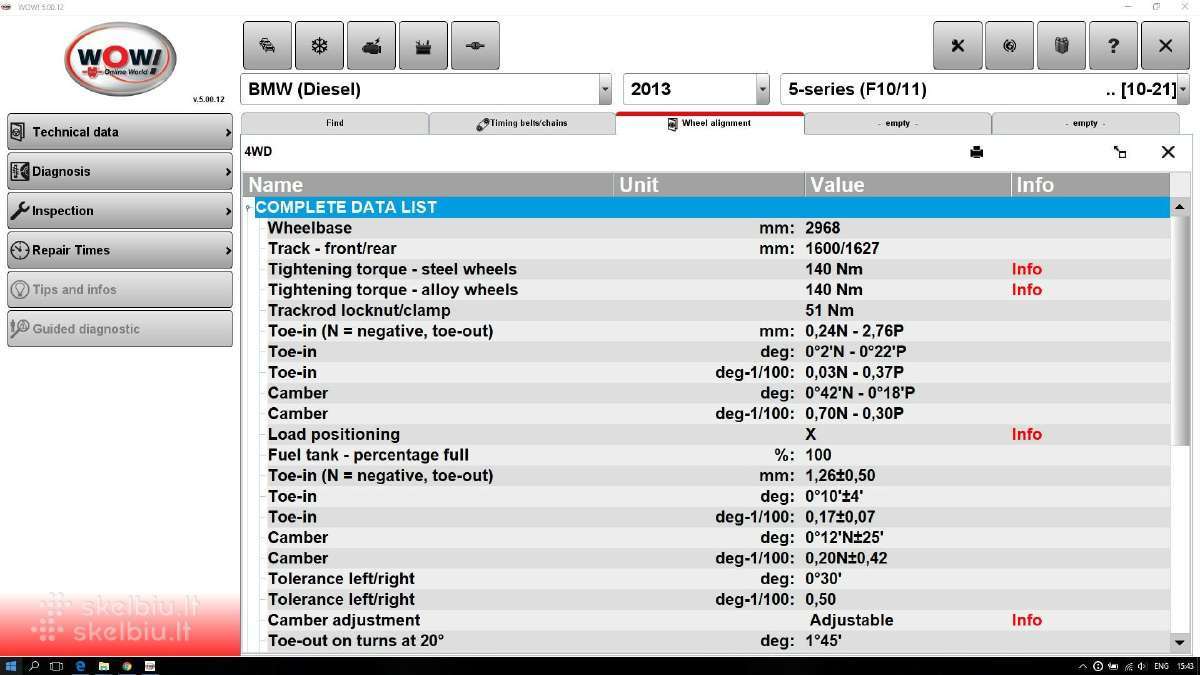The image size is (1200, 675).
Task: Open the vehicle selection toolbar icon
Action: click(x=268, y=46)
